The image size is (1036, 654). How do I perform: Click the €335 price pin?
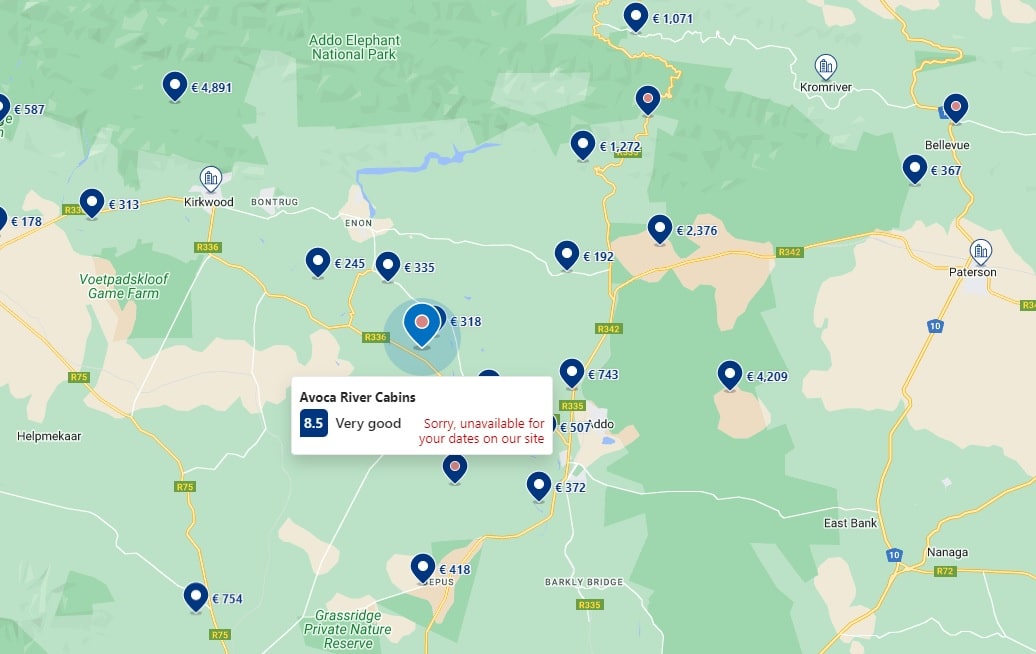[x=390, y=266]
